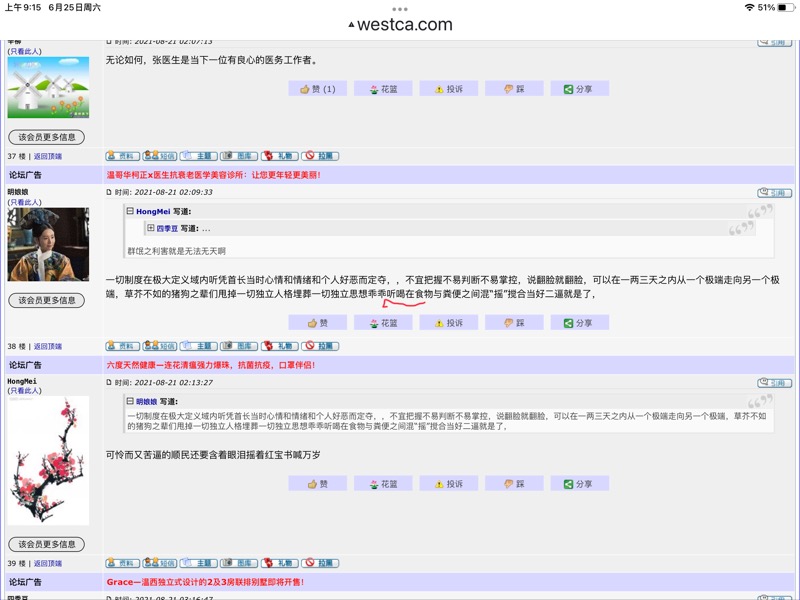The image size is (800, 600).
Task: Share 明娘娘's post via 分享
Action: click(580, 323)
